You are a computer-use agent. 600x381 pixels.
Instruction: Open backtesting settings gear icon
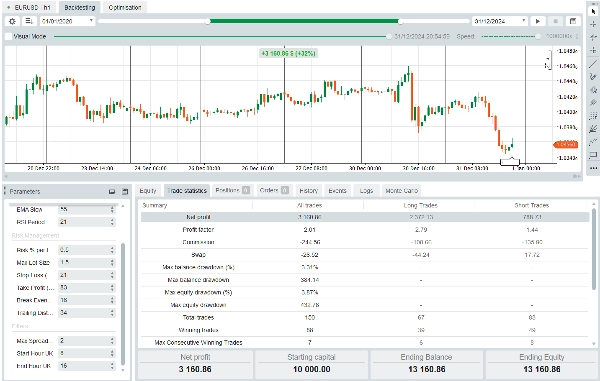click(12, 21)
